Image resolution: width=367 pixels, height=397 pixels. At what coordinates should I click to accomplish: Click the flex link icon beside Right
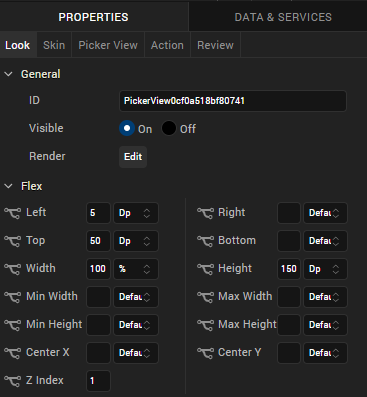tap(205, 213)
